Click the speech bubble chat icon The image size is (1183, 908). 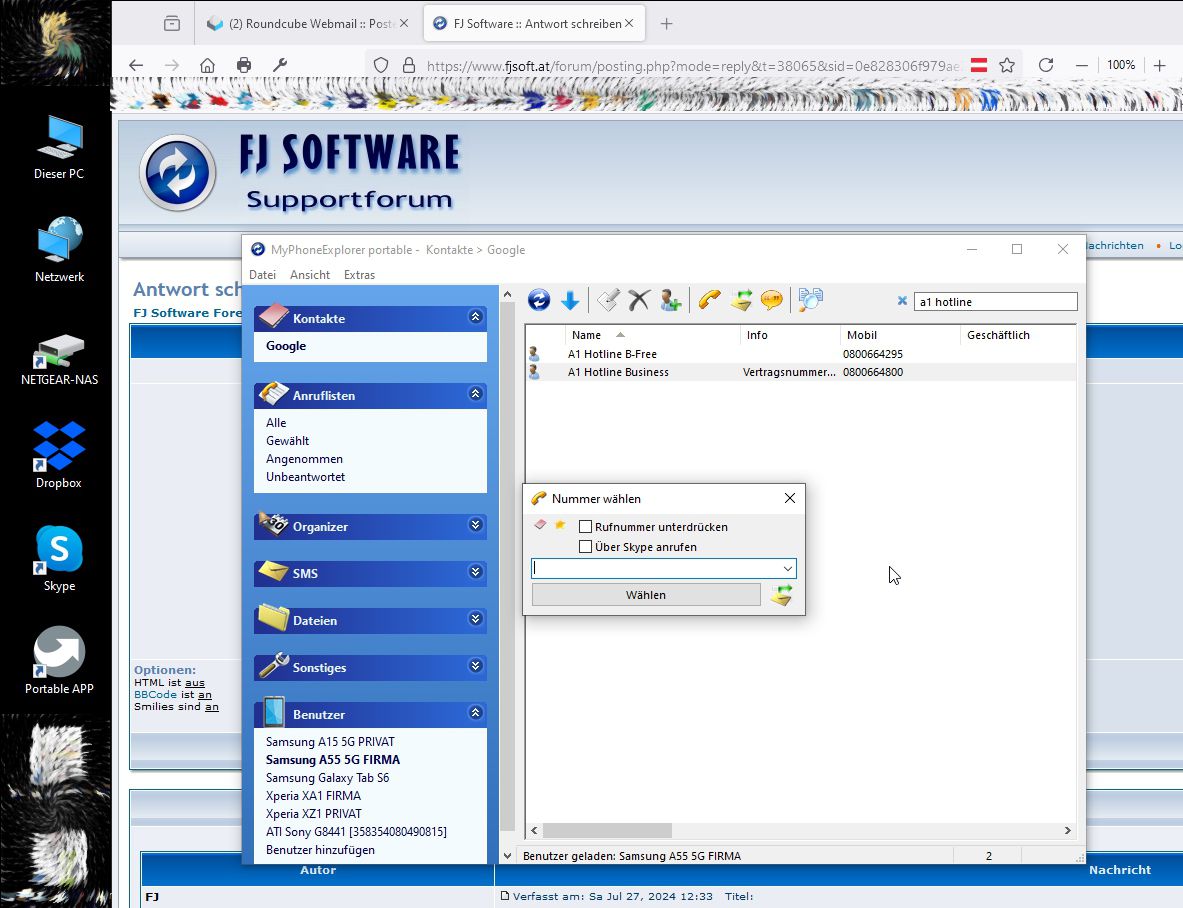click(771, 300)
